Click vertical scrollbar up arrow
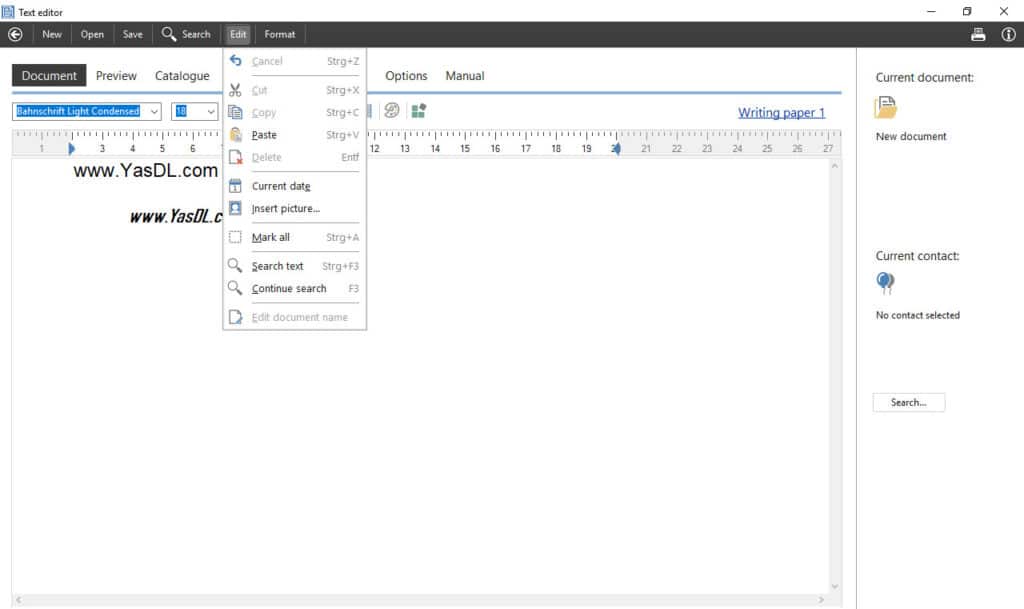Screen dimensions: 1024x609 (x=835, y=166)
